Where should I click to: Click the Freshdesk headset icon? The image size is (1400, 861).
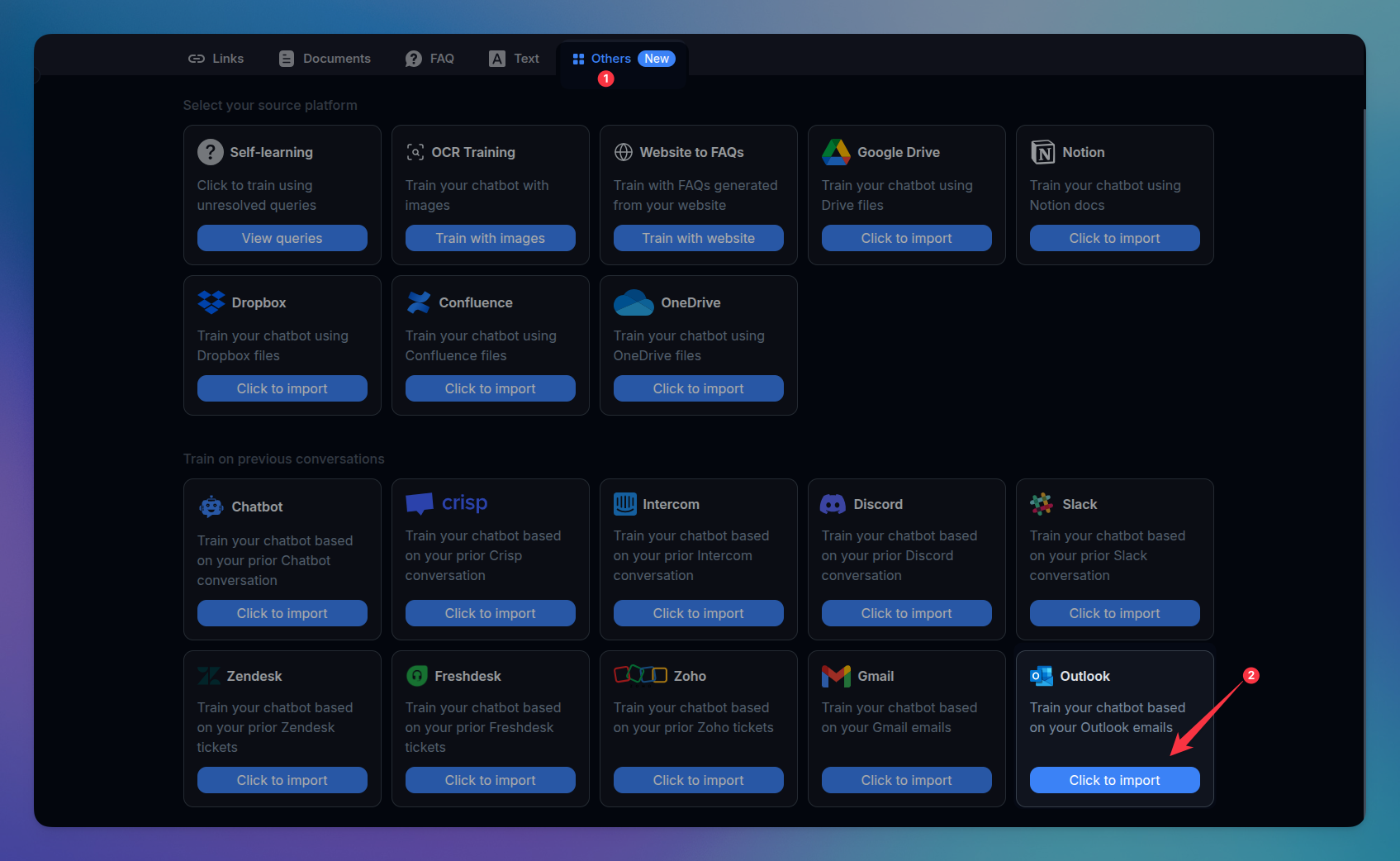[x=417, y=676]
